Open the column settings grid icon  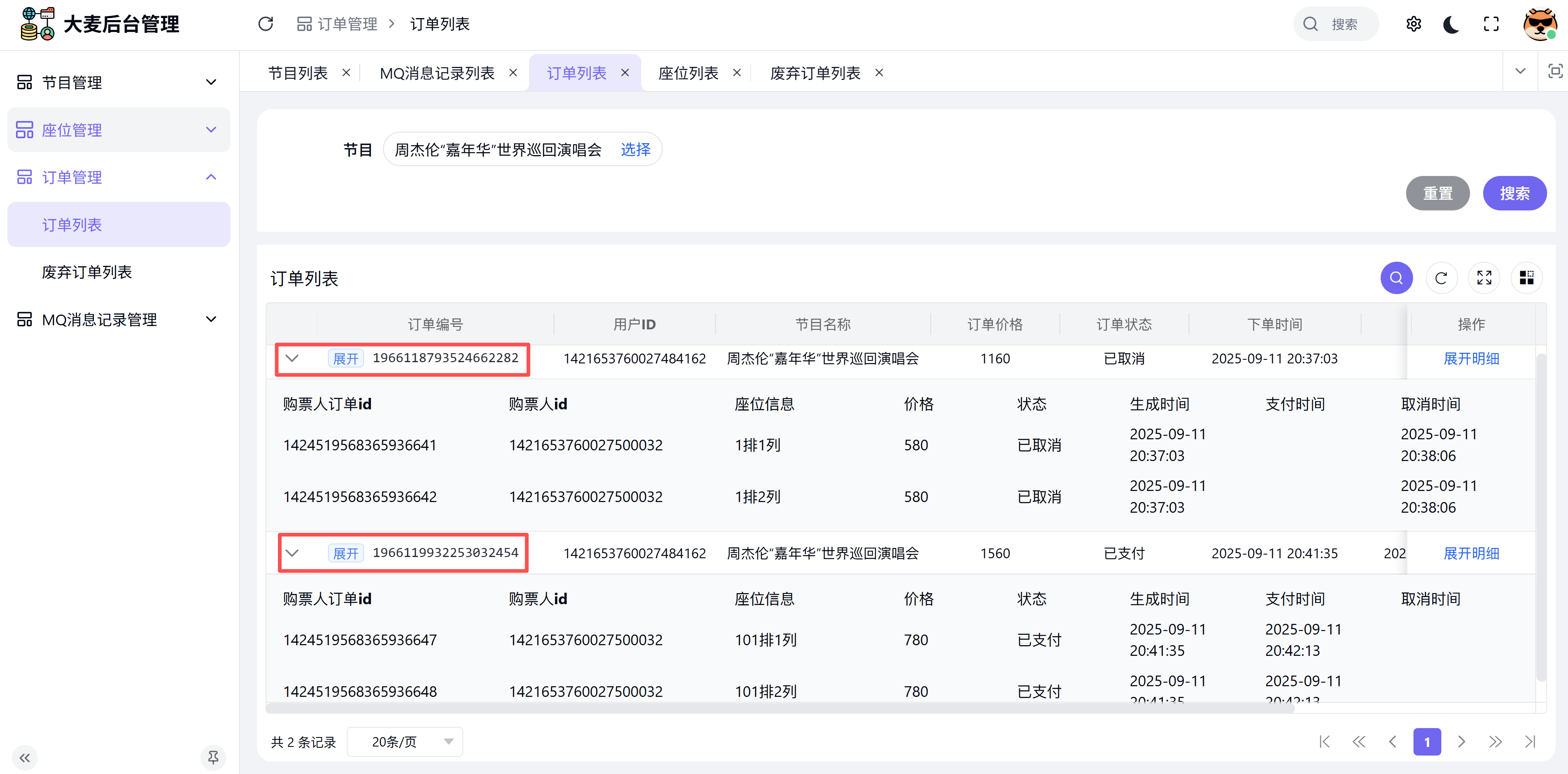[1526, 278]
